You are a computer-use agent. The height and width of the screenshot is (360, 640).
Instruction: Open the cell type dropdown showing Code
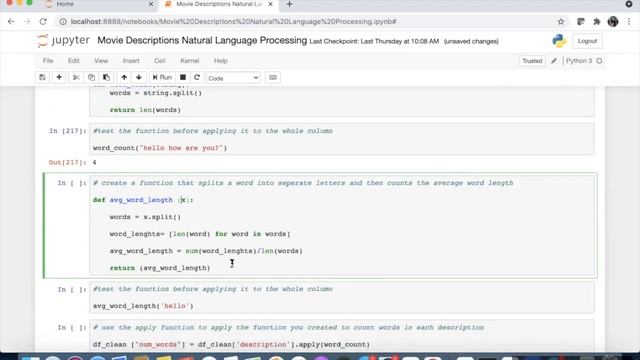pyautogui.click(x=233, y=78)
